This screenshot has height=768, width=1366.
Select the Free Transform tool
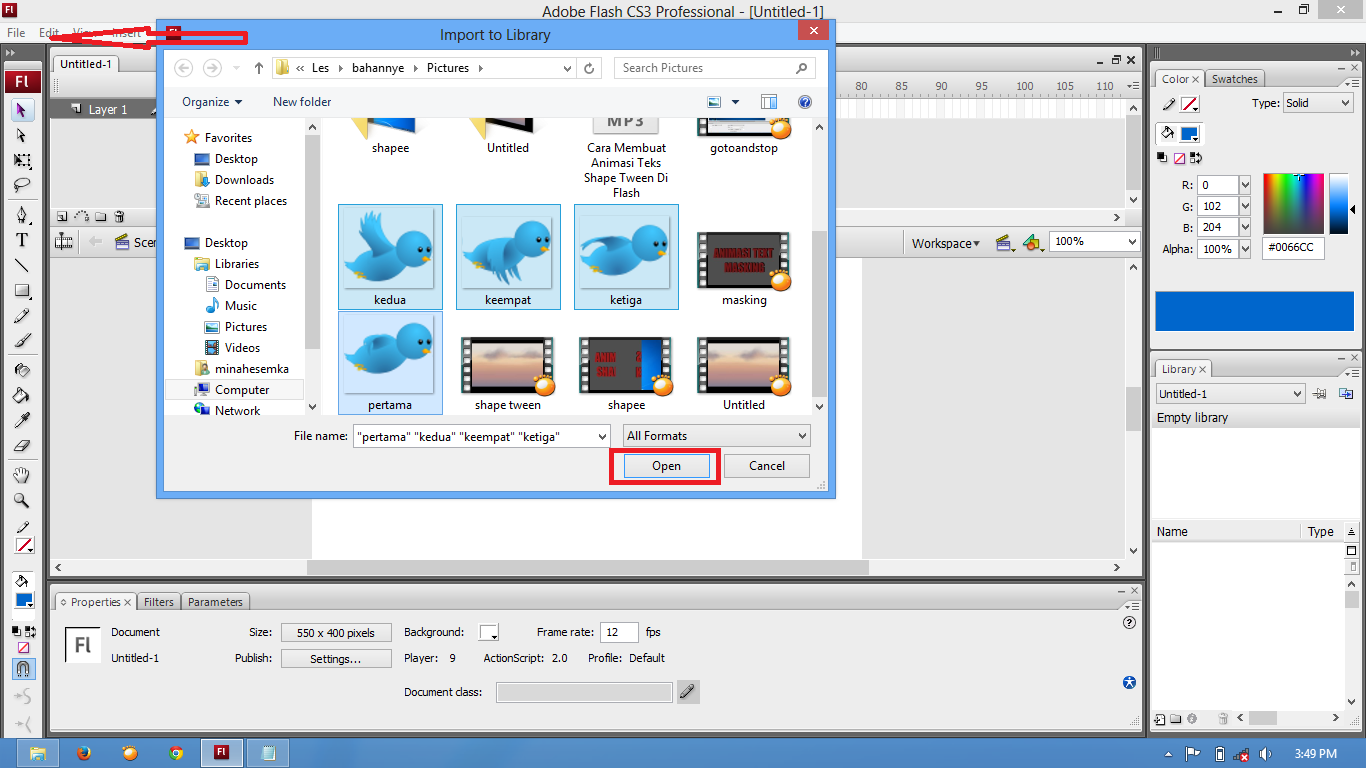coord(22,161)
